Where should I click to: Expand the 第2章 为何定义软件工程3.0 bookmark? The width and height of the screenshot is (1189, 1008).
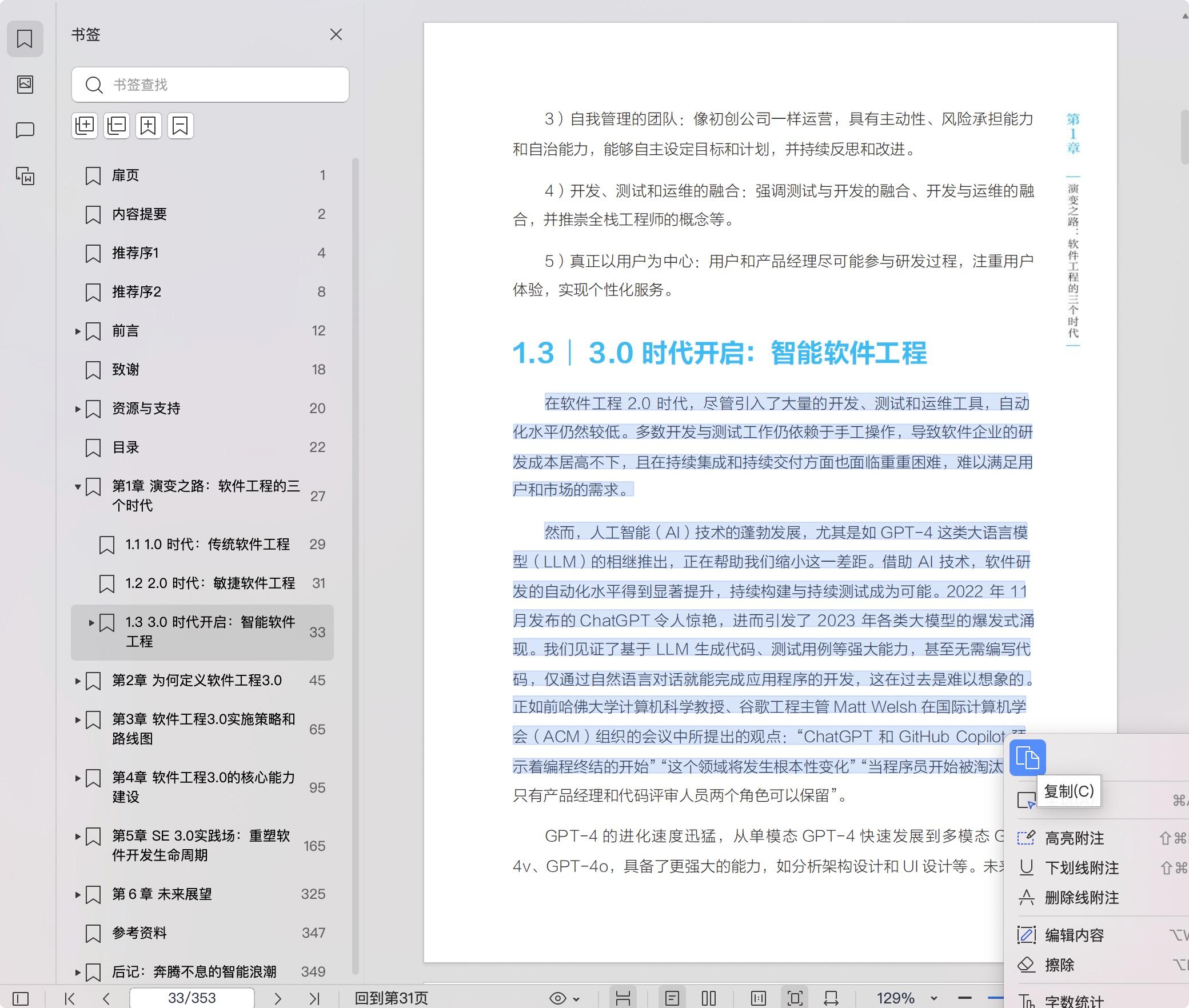[x=78, y=681]
